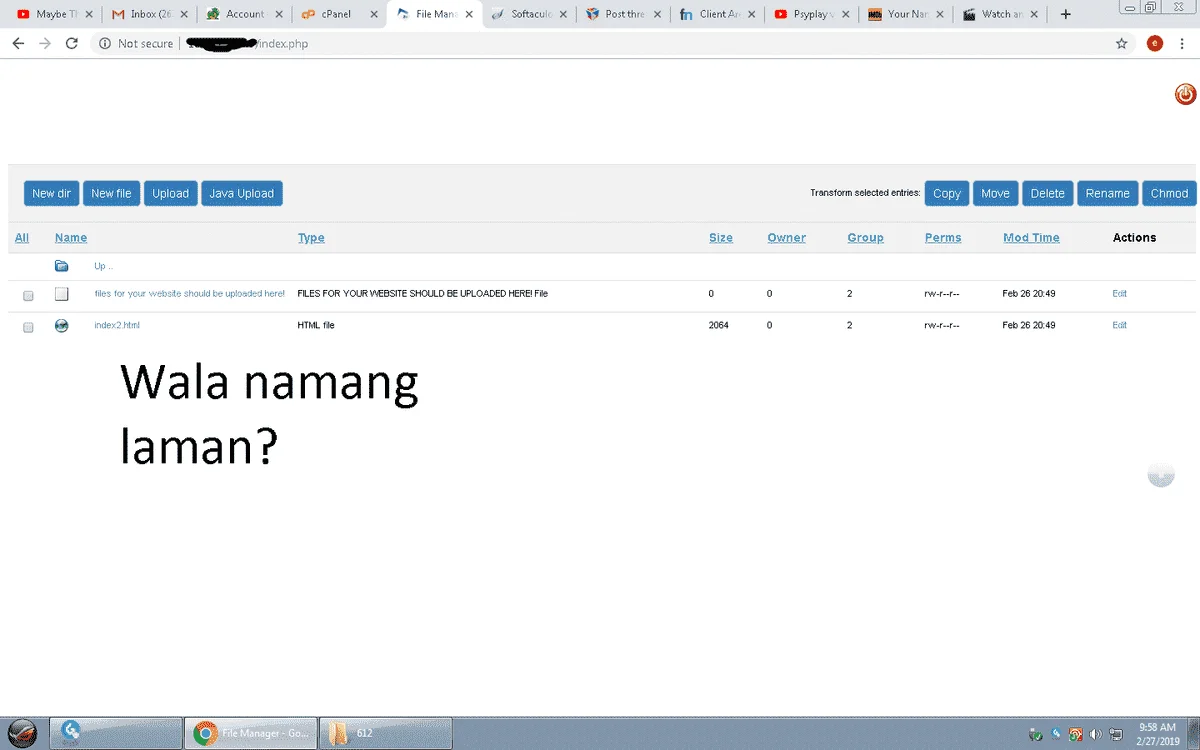
Task: Click 'HTML file' type text
Action: click(316, 326)
